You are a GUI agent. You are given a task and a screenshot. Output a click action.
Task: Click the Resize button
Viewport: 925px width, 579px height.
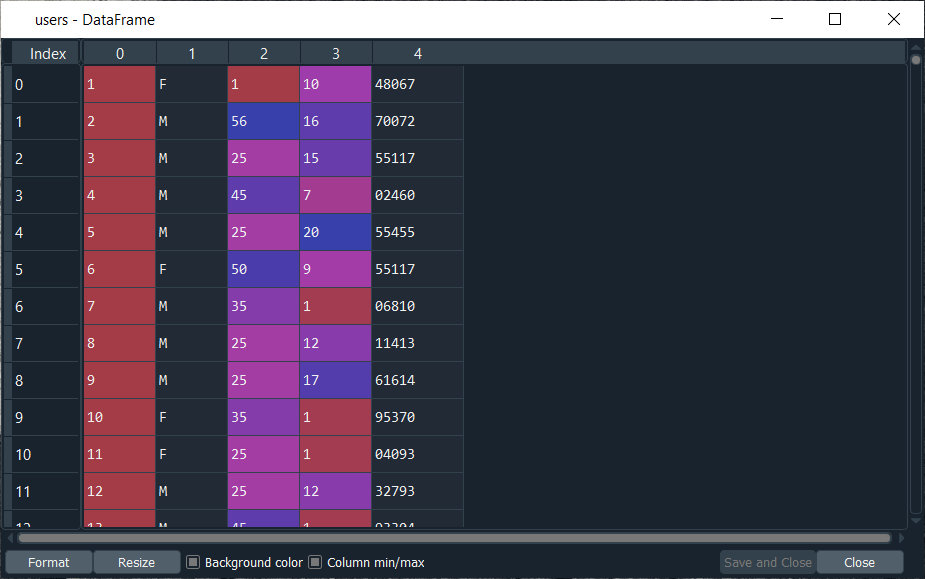pyautogui.click(x=136, y=562)
